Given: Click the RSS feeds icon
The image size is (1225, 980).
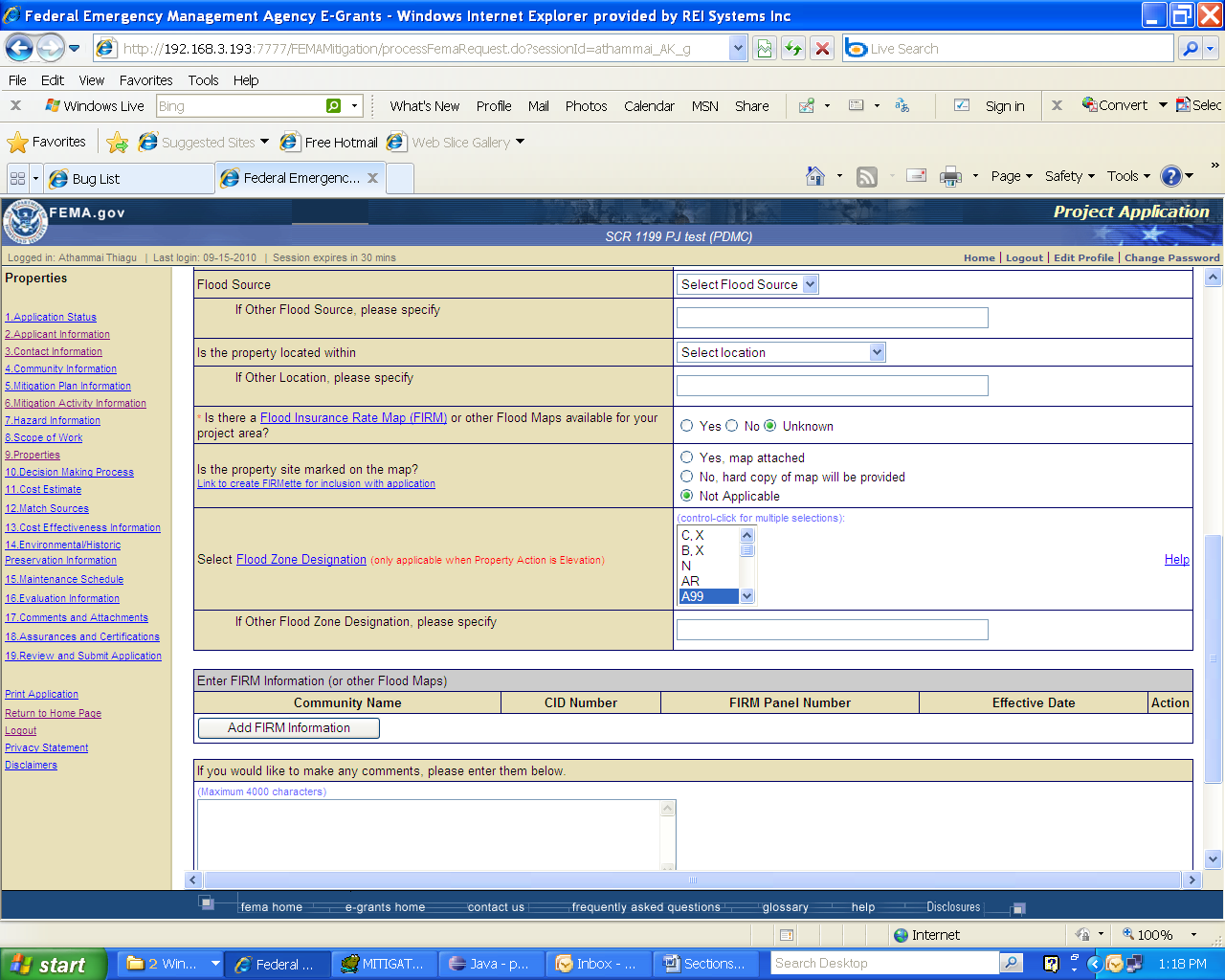Looking at the screenshot, I should click(866, 176).
